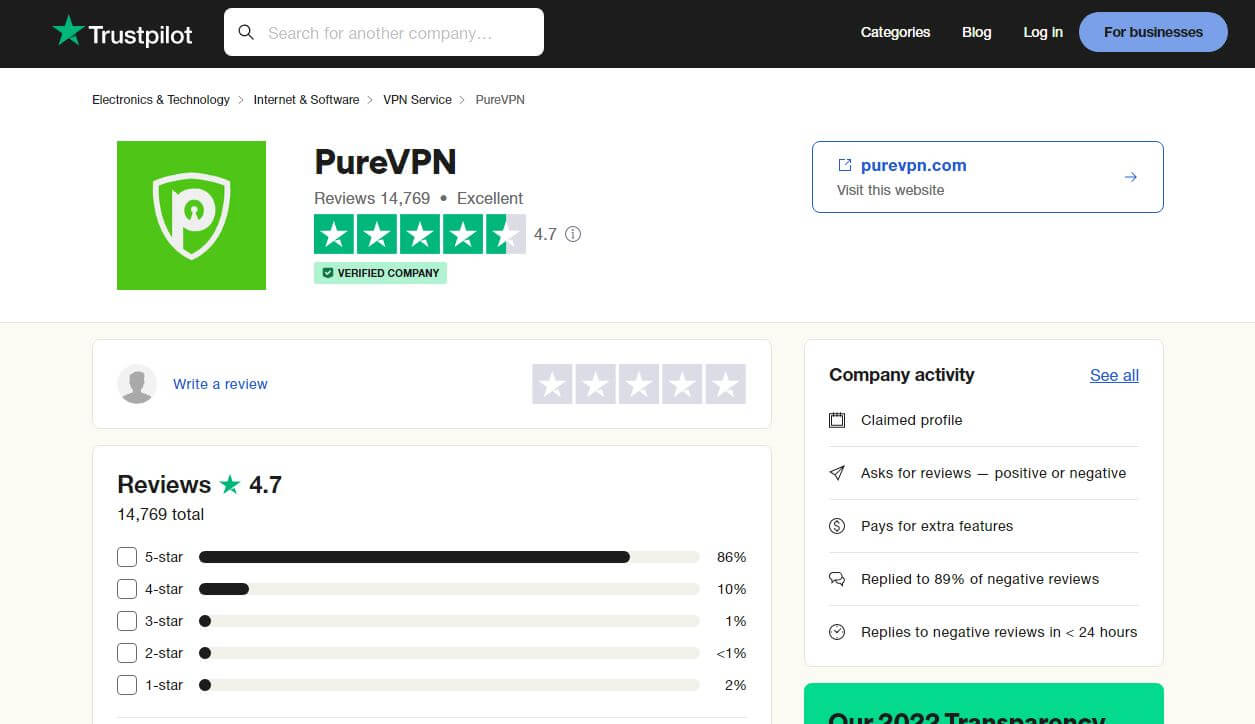Go to Electronics & Technology breadcrumb
1255x724 pixels.
tap(161, 100)
